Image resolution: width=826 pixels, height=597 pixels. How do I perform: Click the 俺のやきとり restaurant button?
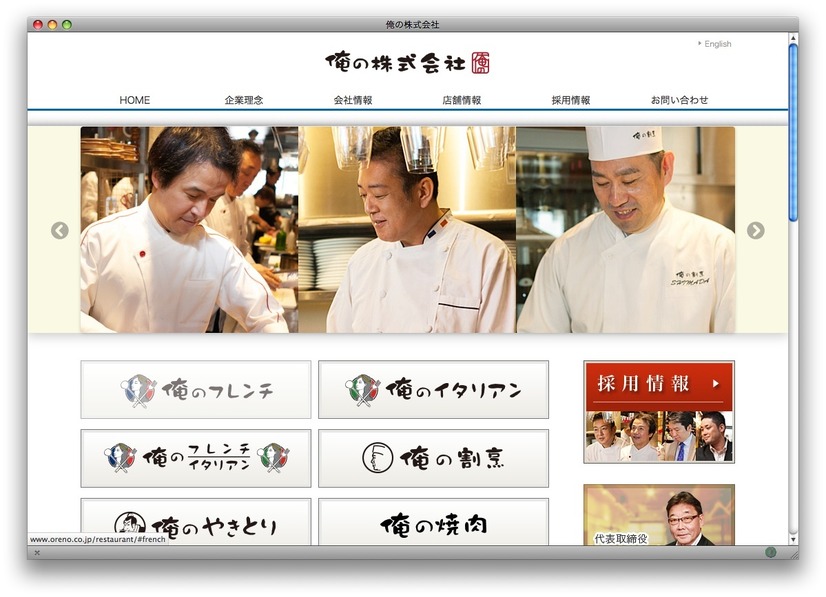click(x=196, y=522)
